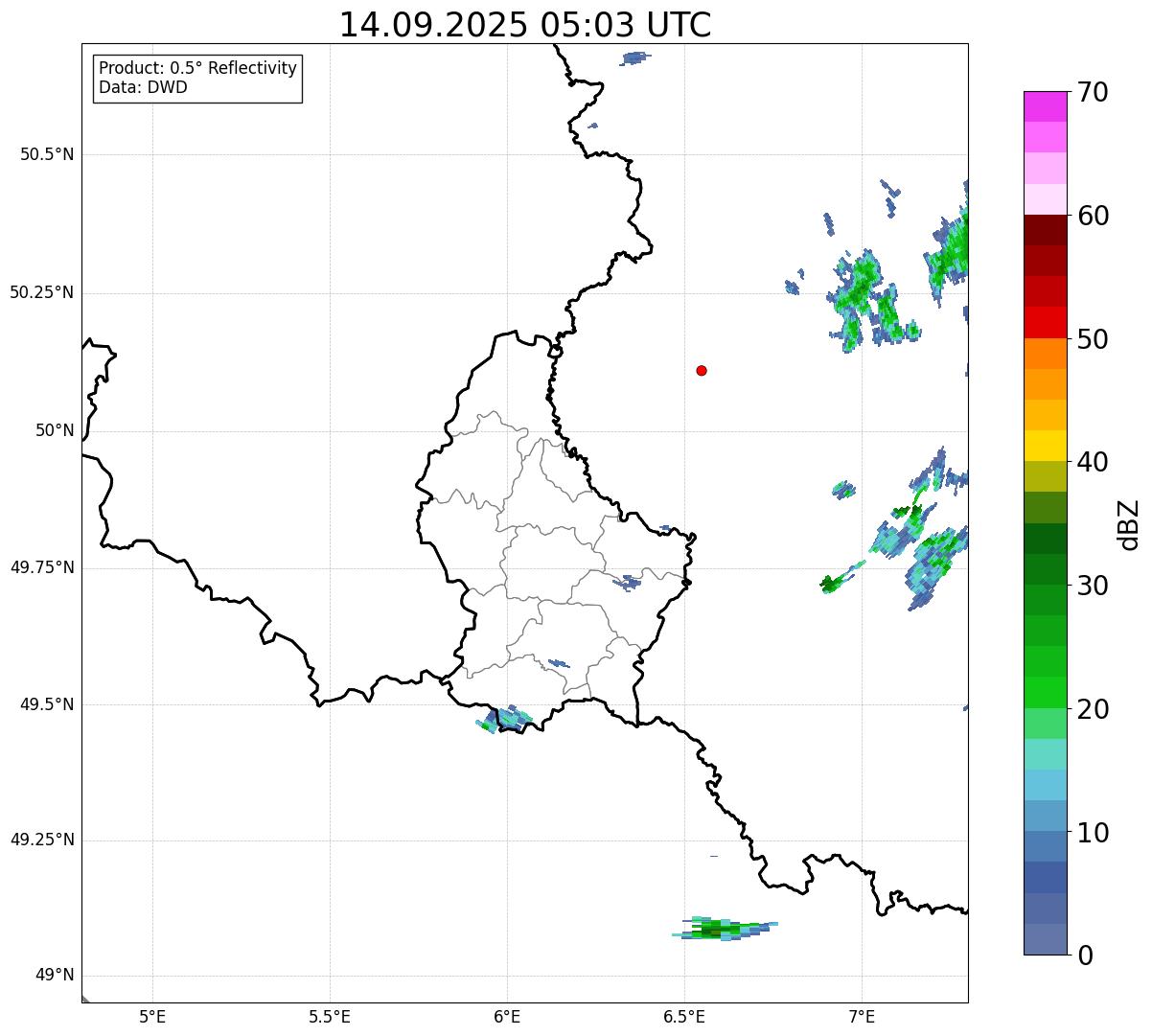Click the 6°E longitude label
Screen dimensions: 1152x1036
click(507, 1016)
